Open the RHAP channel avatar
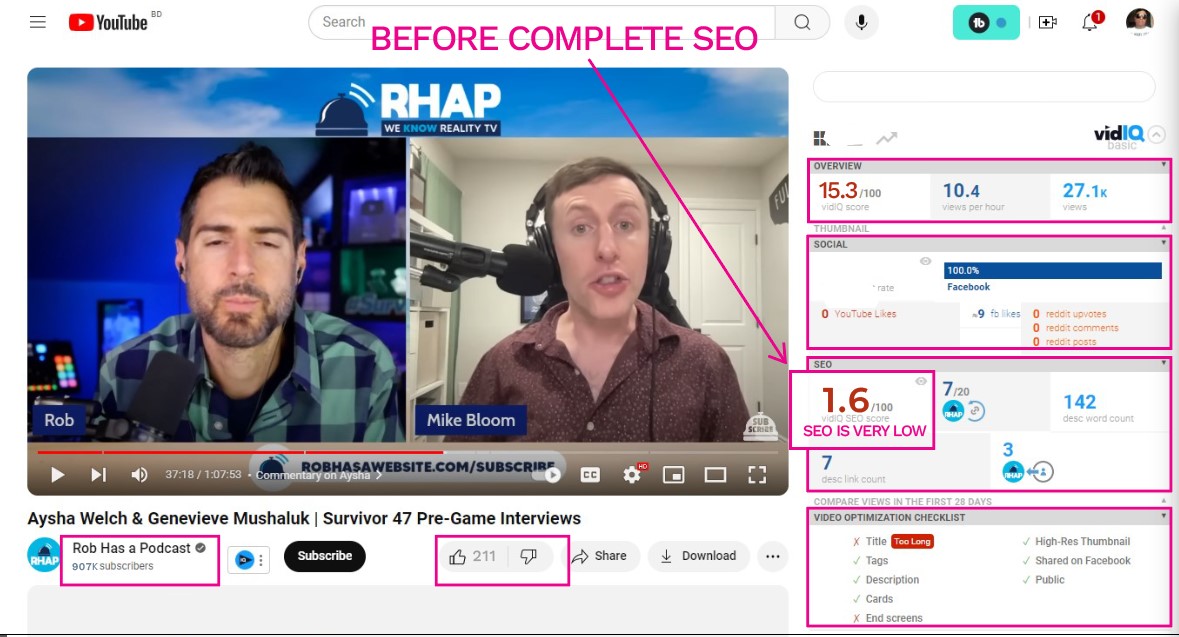1179x637 pixels. [x=44, y=556]
